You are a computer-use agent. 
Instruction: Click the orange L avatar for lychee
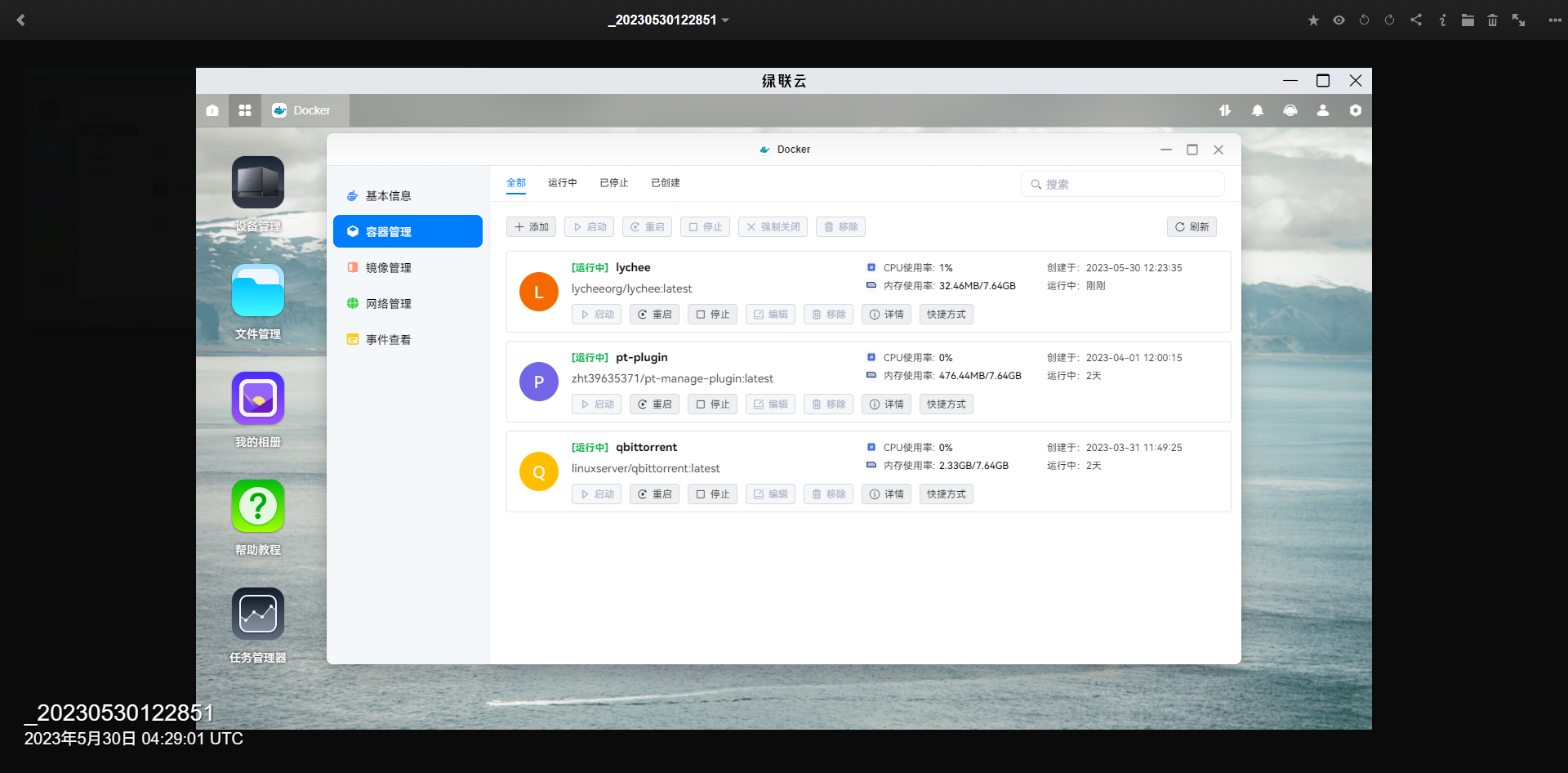click(x=539, y=292)
